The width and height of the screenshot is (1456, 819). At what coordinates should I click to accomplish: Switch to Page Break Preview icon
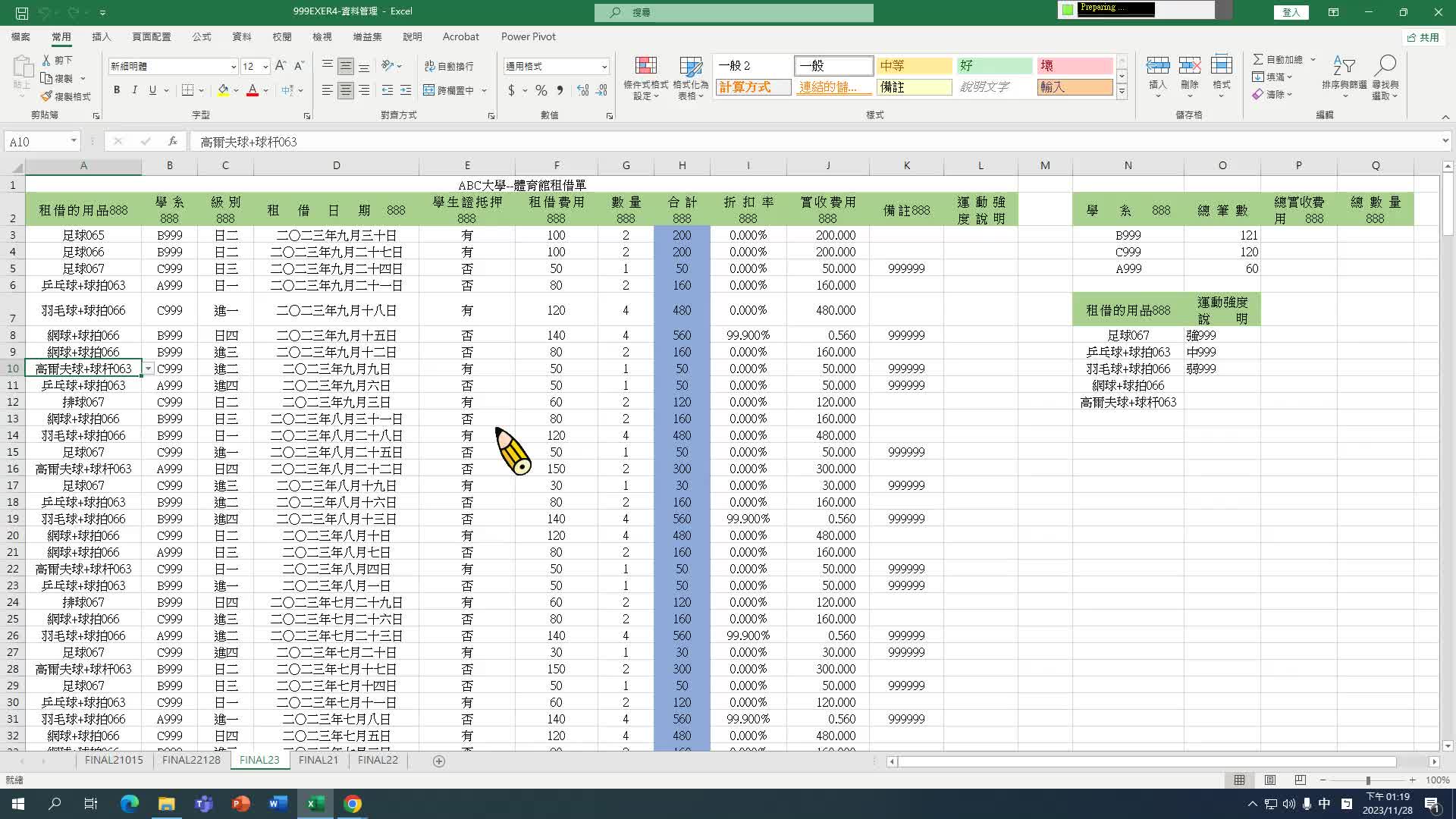(1300, 780)
